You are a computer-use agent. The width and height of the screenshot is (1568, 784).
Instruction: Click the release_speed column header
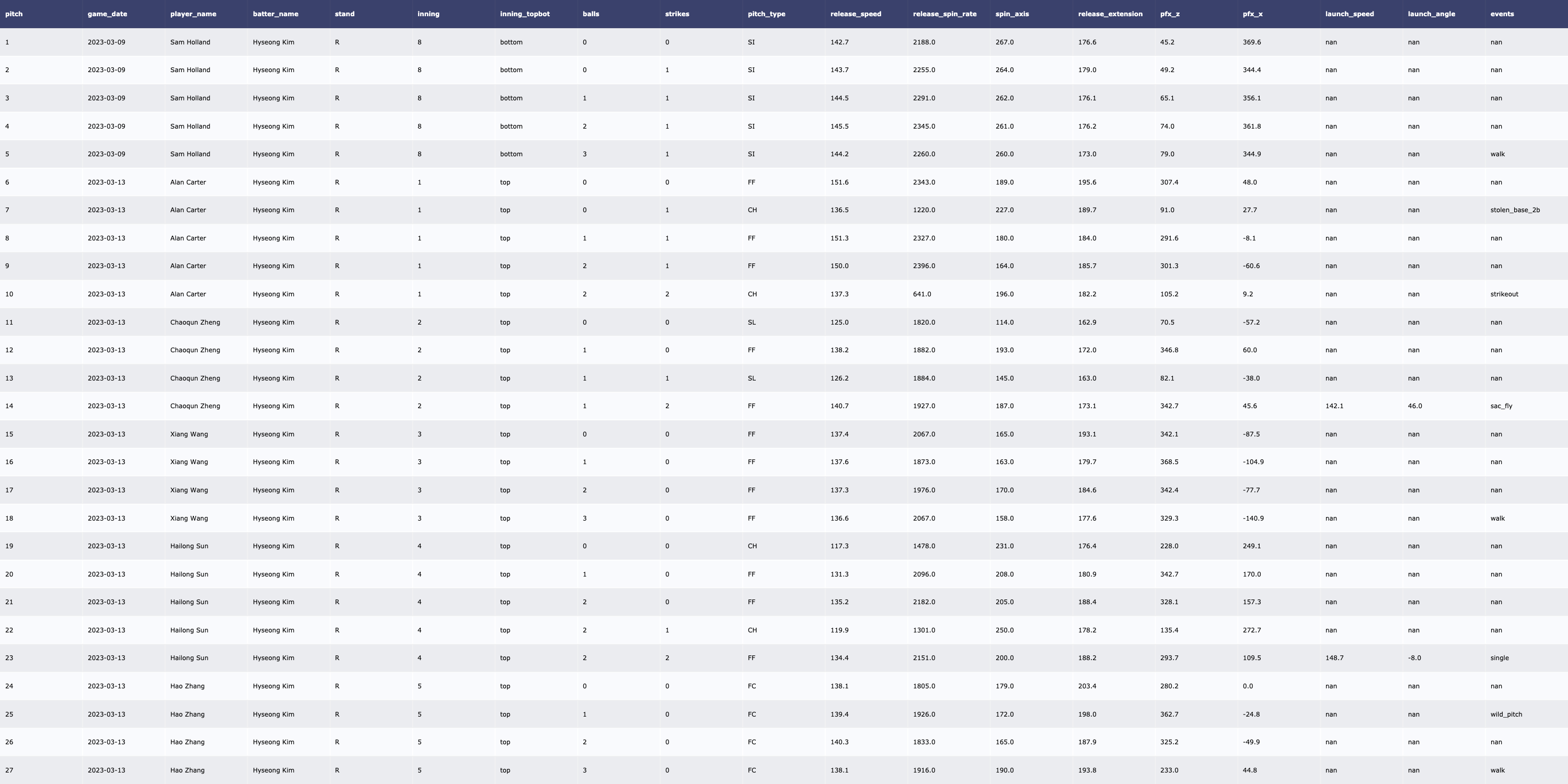[x=855, y=14]
